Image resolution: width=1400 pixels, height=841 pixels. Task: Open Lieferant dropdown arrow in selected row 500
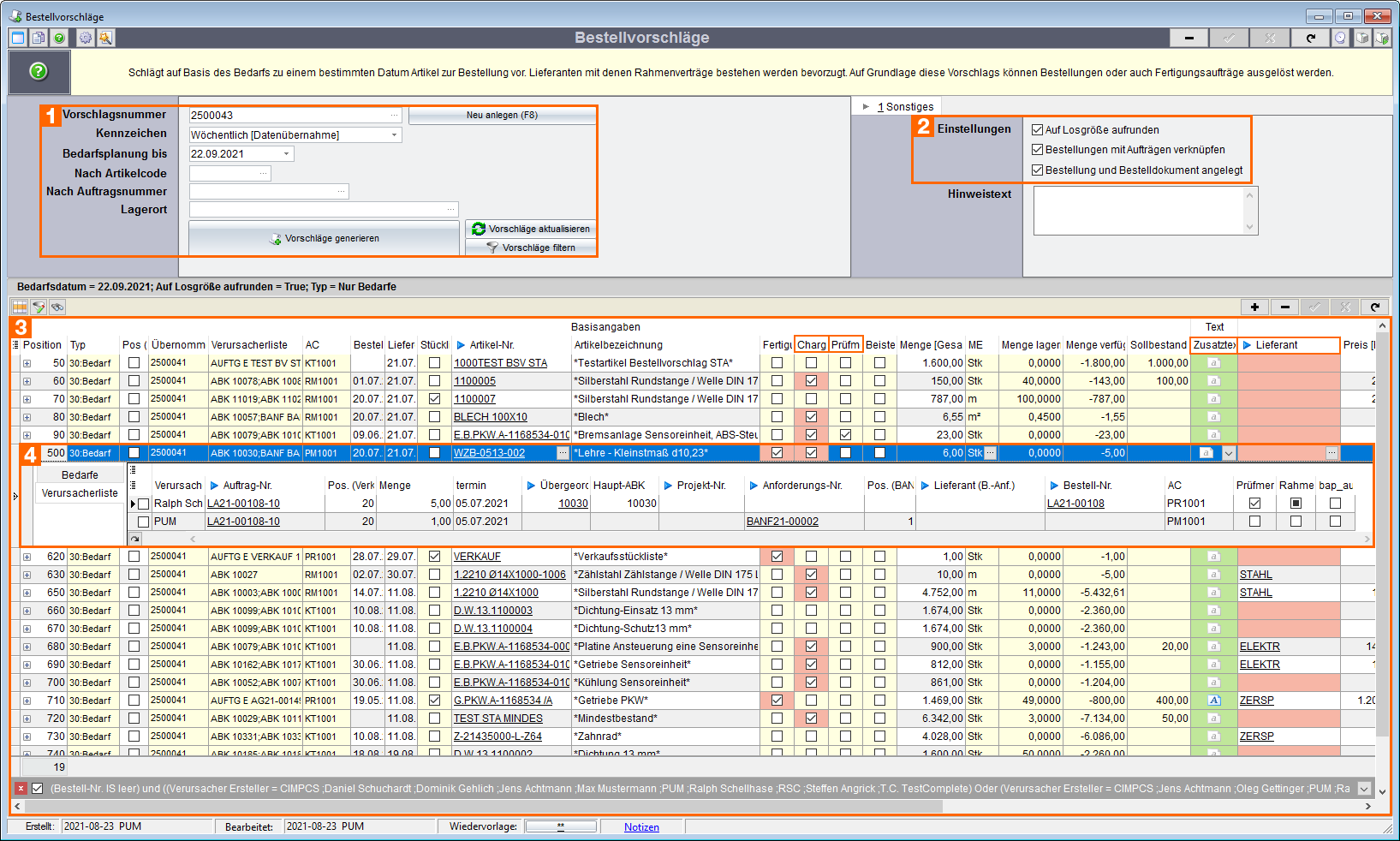coord(1229,453)
